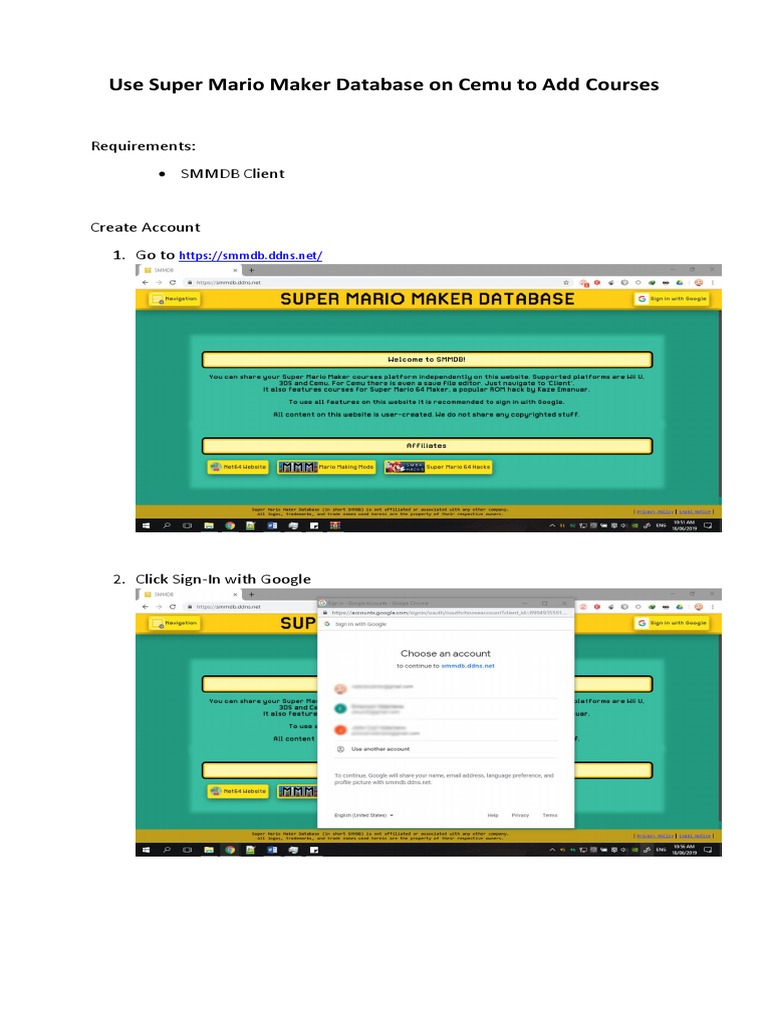Image resolution: width=768 pixels, height=1024 pixels.
Task: Click browser back arrow in step 2 screenshot
Action: (145, 607)
